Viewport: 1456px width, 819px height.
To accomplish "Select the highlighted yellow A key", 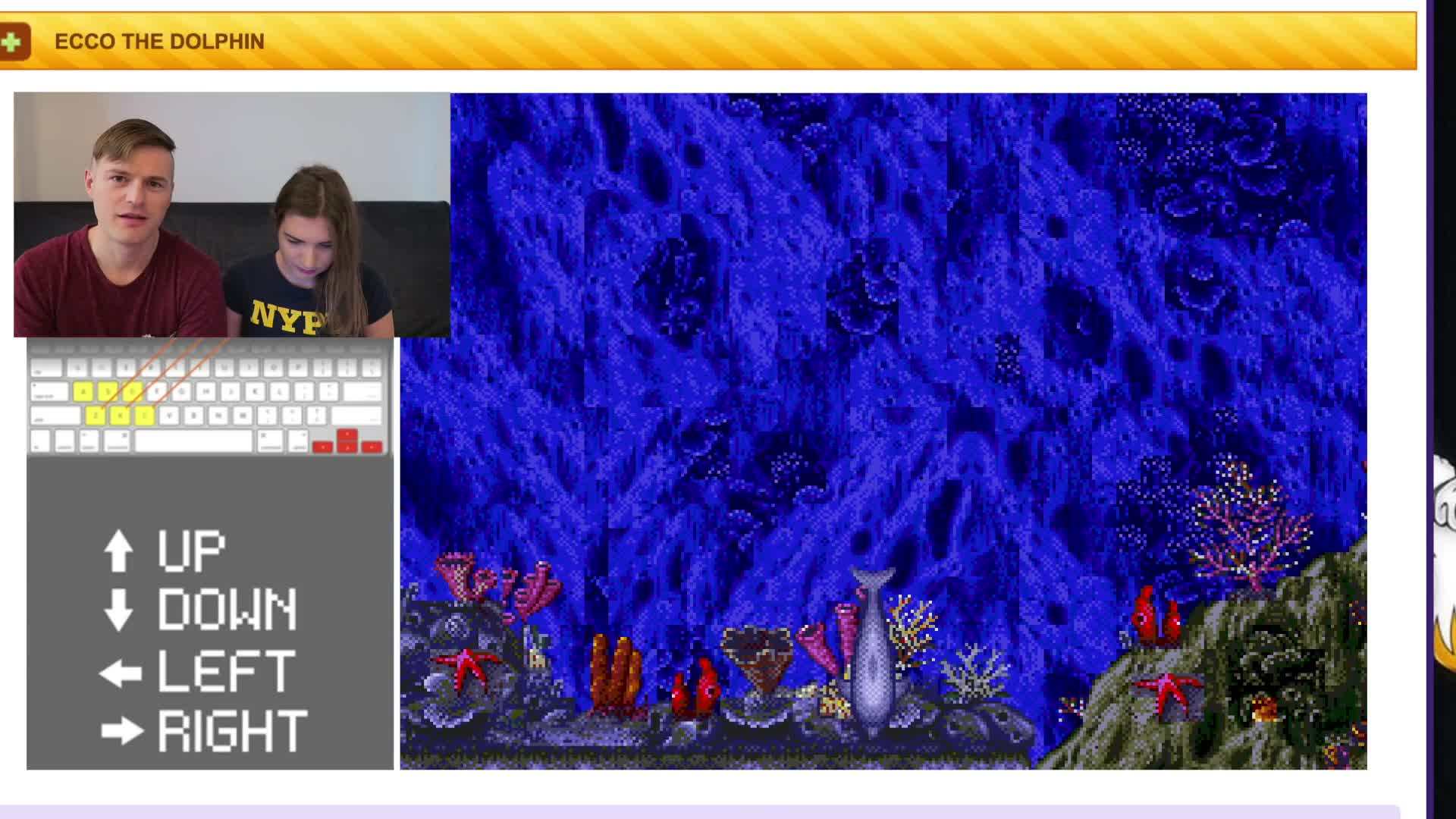I will (83, 391).
